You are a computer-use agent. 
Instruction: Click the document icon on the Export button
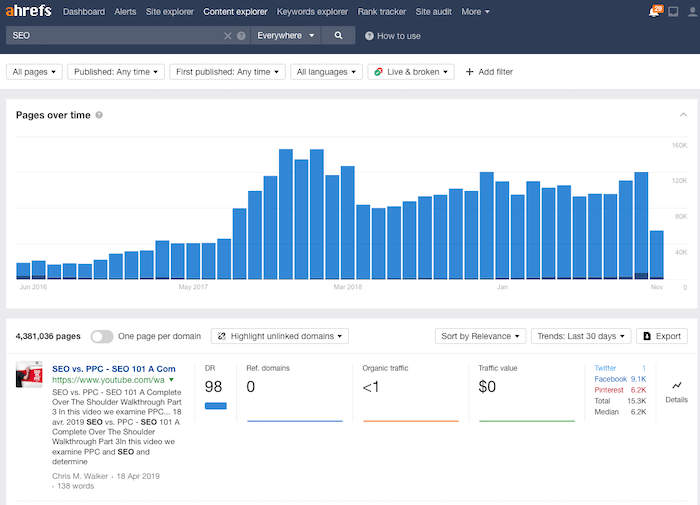(x=647, y=336)
